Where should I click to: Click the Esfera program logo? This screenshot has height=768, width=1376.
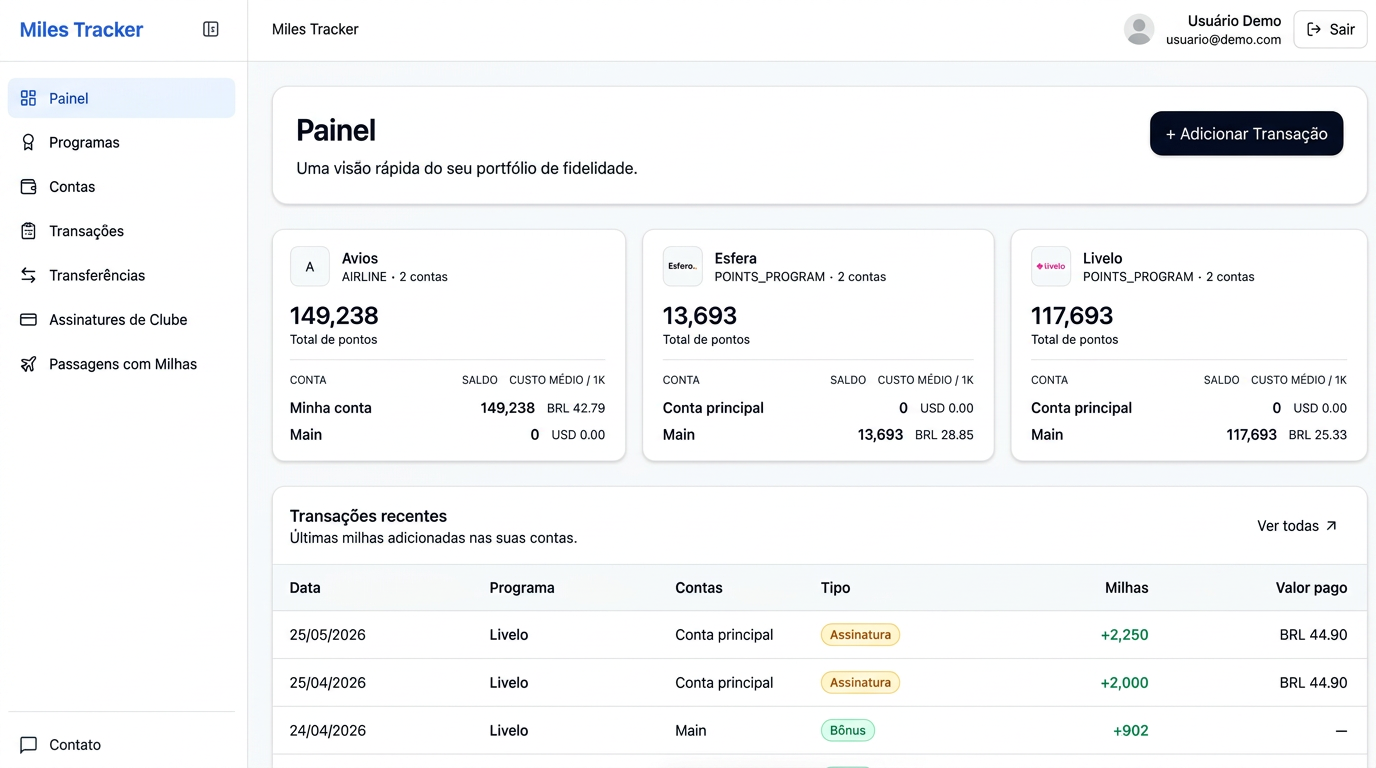coord(682,267)
